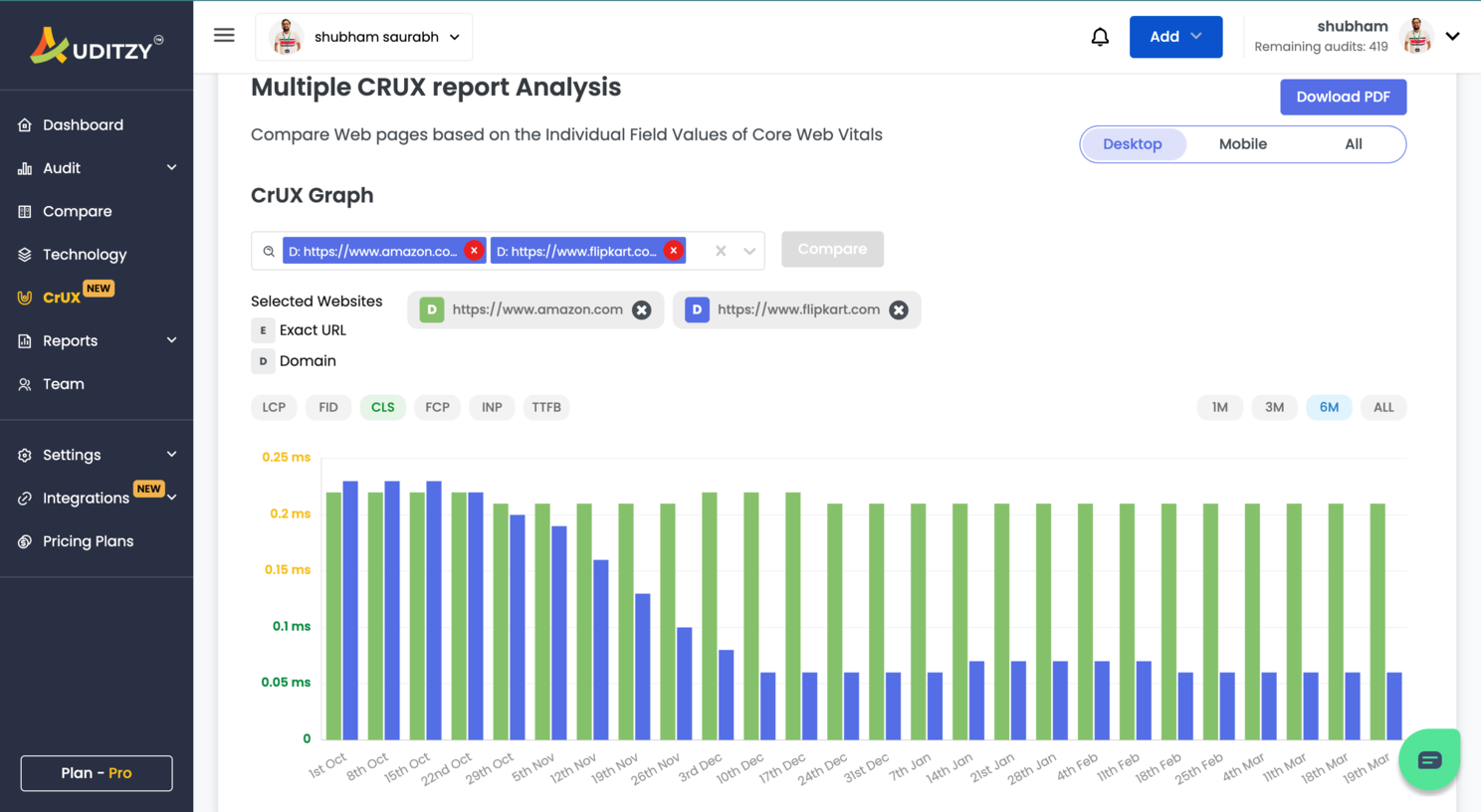Image resolution: width=1481 pixels, height=812 pixels.
Task: Clear all selections in search box
Action: coord(721,251)
